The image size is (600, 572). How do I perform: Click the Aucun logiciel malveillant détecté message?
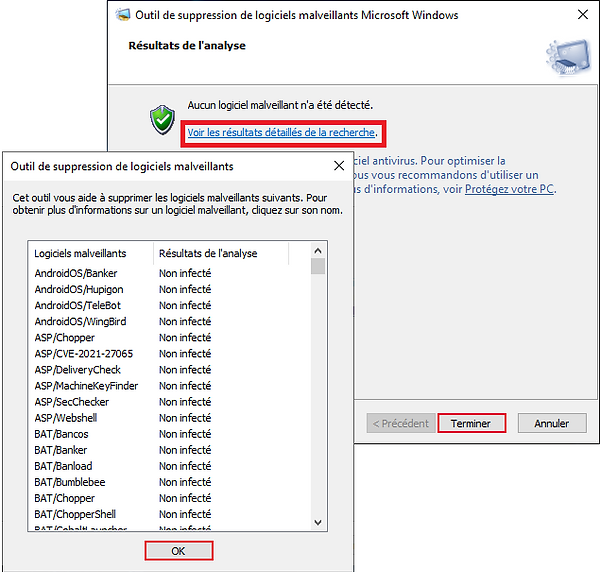click(x=280, y=105)
